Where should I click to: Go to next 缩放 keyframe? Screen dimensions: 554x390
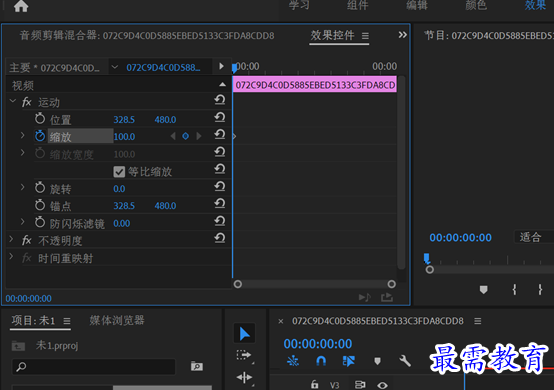[x=199, y=136]
